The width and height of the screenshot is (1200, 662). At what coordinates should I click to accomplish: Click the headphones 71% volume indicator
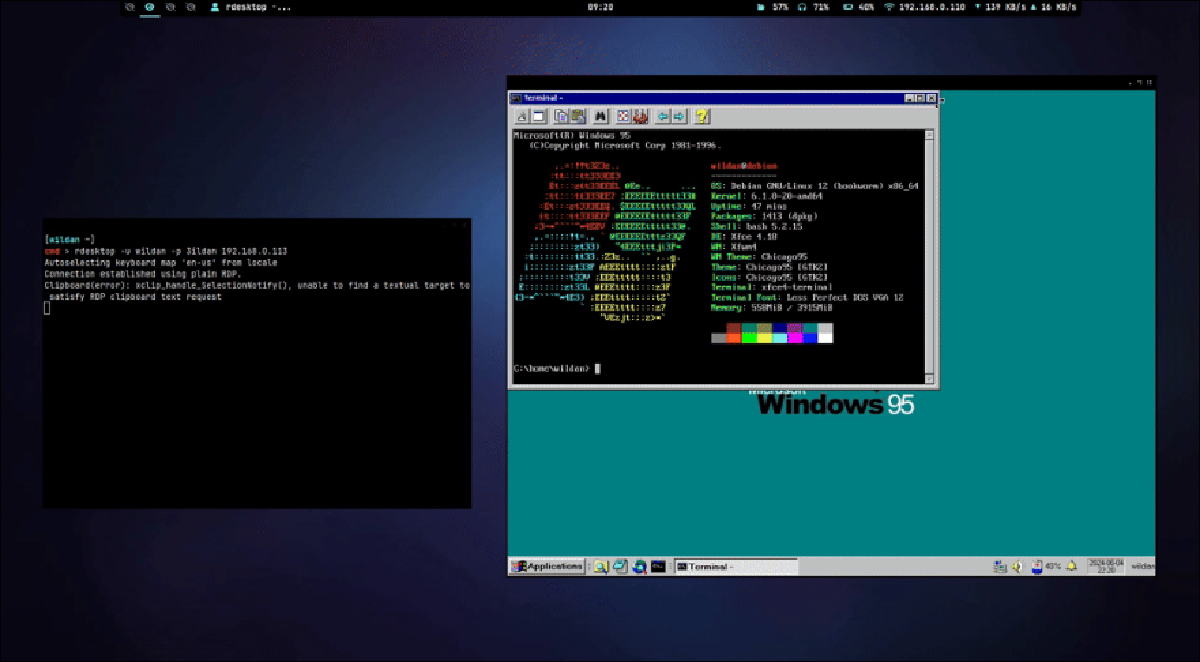click(x=814, y=7)
